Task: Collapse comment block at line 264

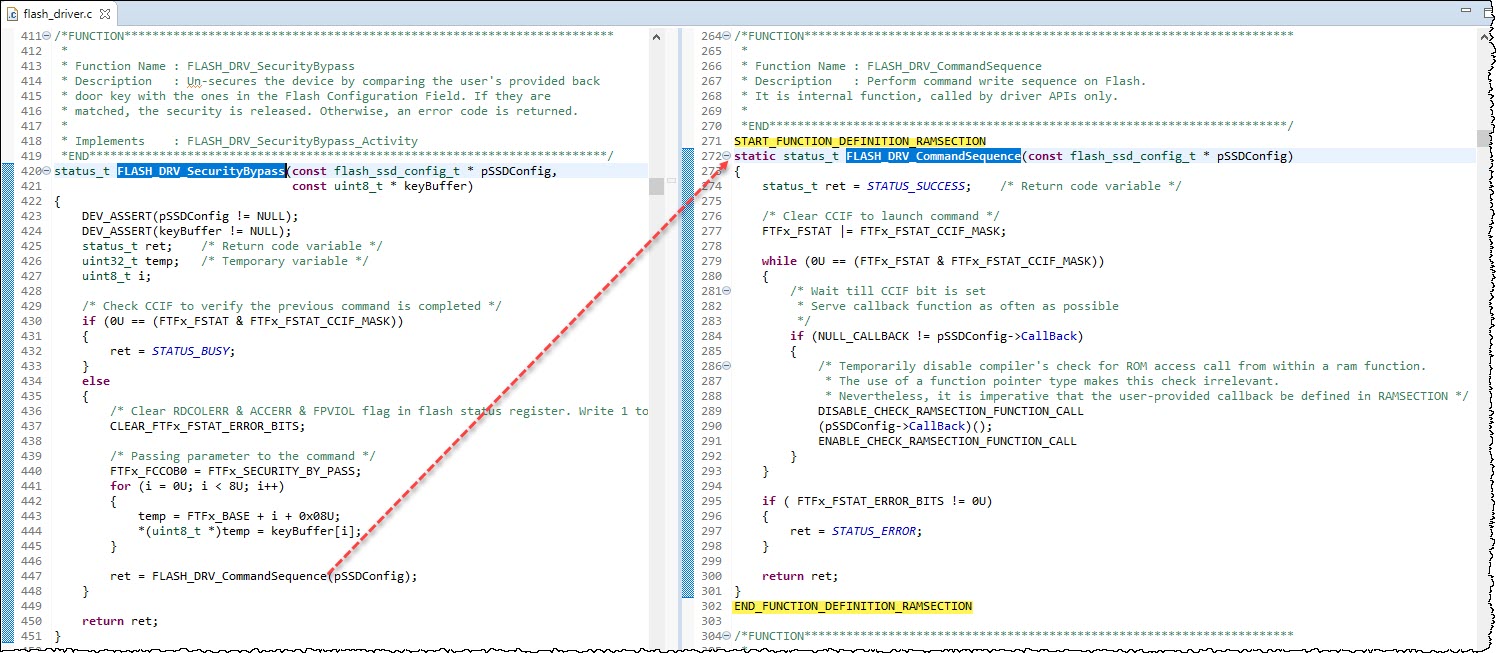Action: pos(727,36)
